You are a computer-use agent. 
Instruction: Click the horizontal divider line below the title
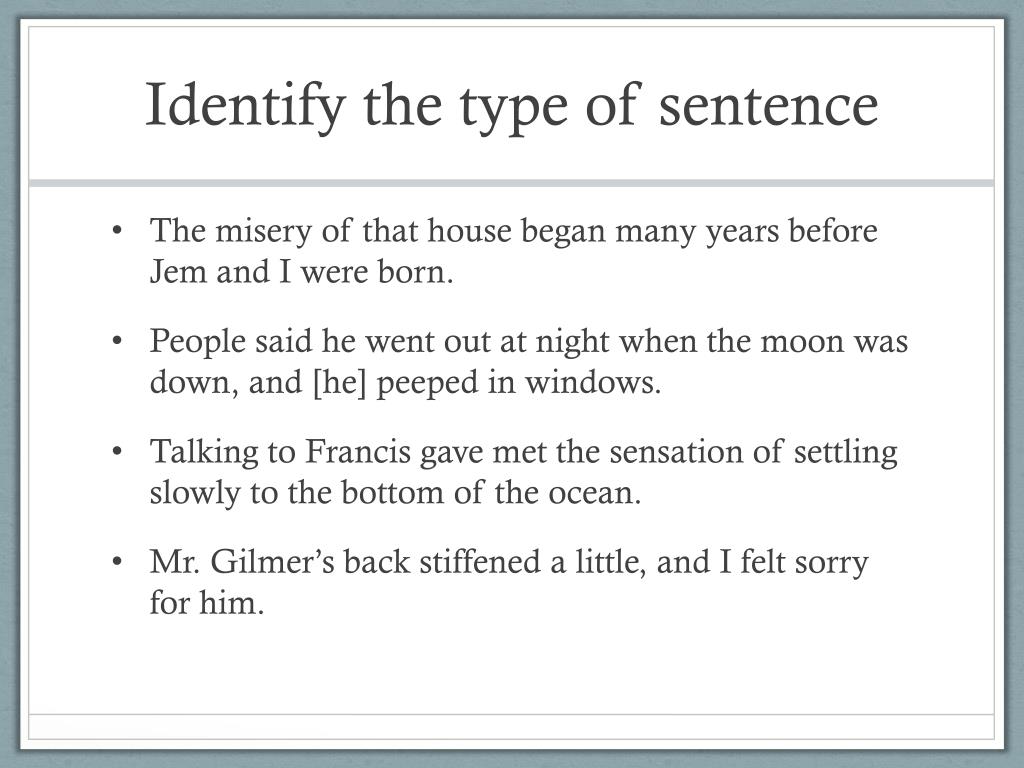511,183
